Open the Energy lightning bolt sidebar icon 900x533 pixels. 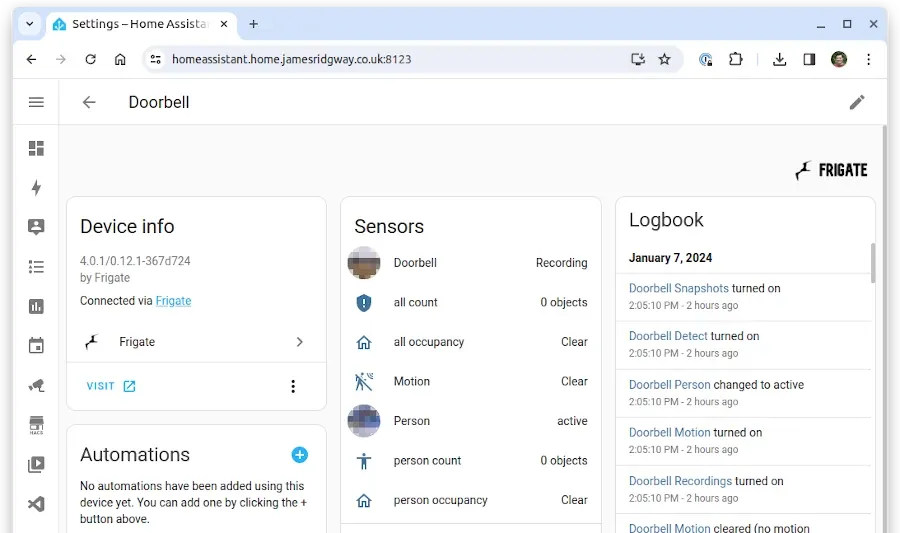(36, 188)
